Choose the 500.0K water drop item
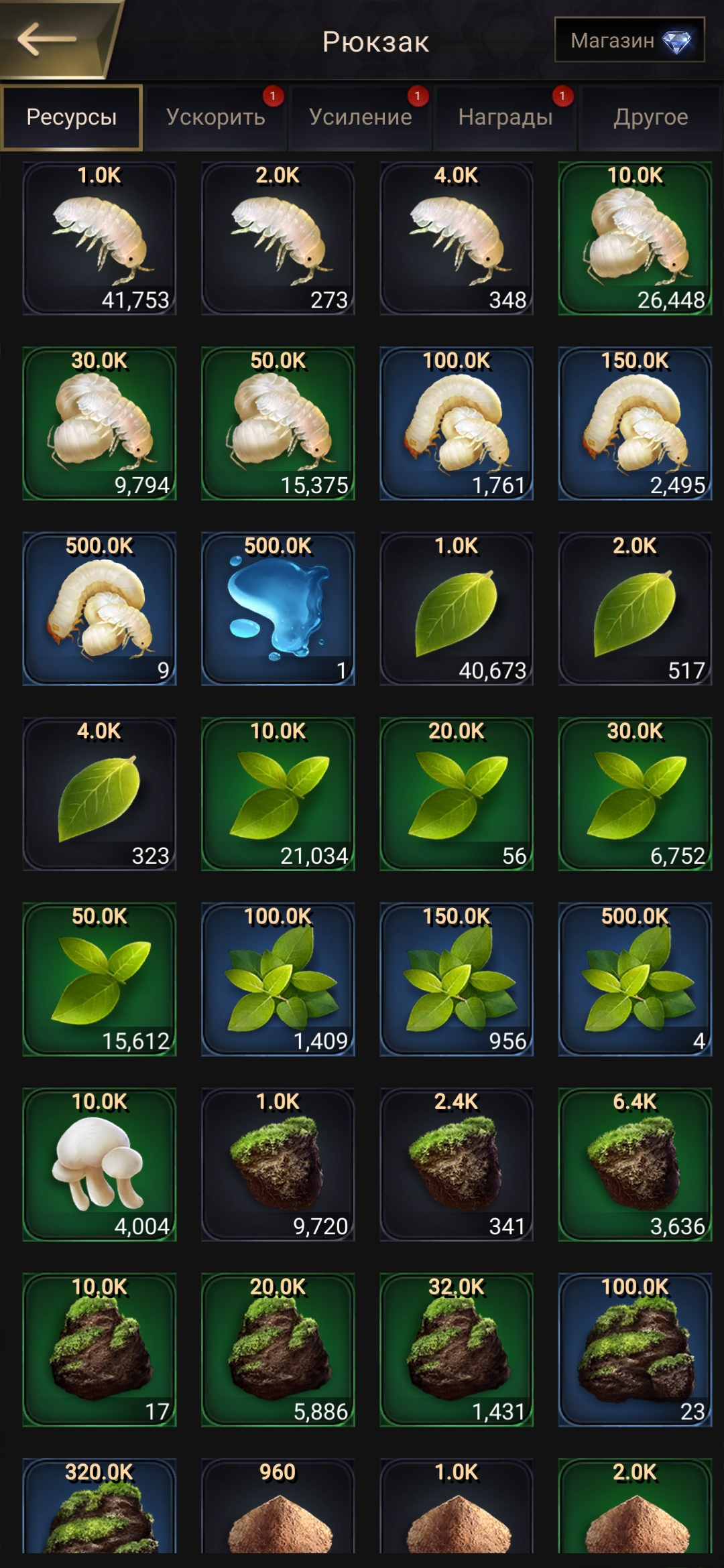 278,608
